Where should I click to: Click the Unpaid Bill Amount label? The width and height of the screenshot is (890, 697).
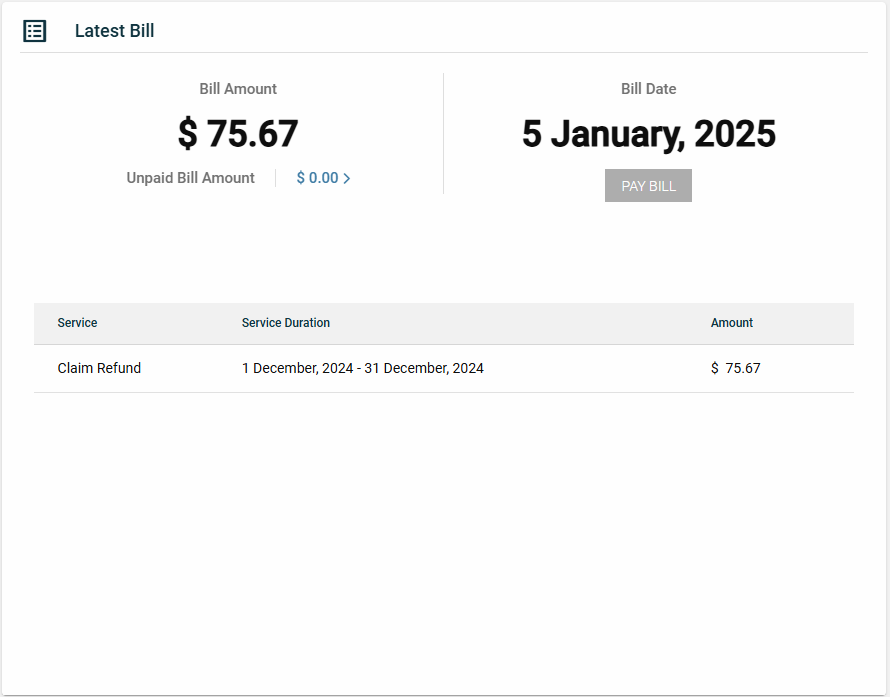(190, 177)
